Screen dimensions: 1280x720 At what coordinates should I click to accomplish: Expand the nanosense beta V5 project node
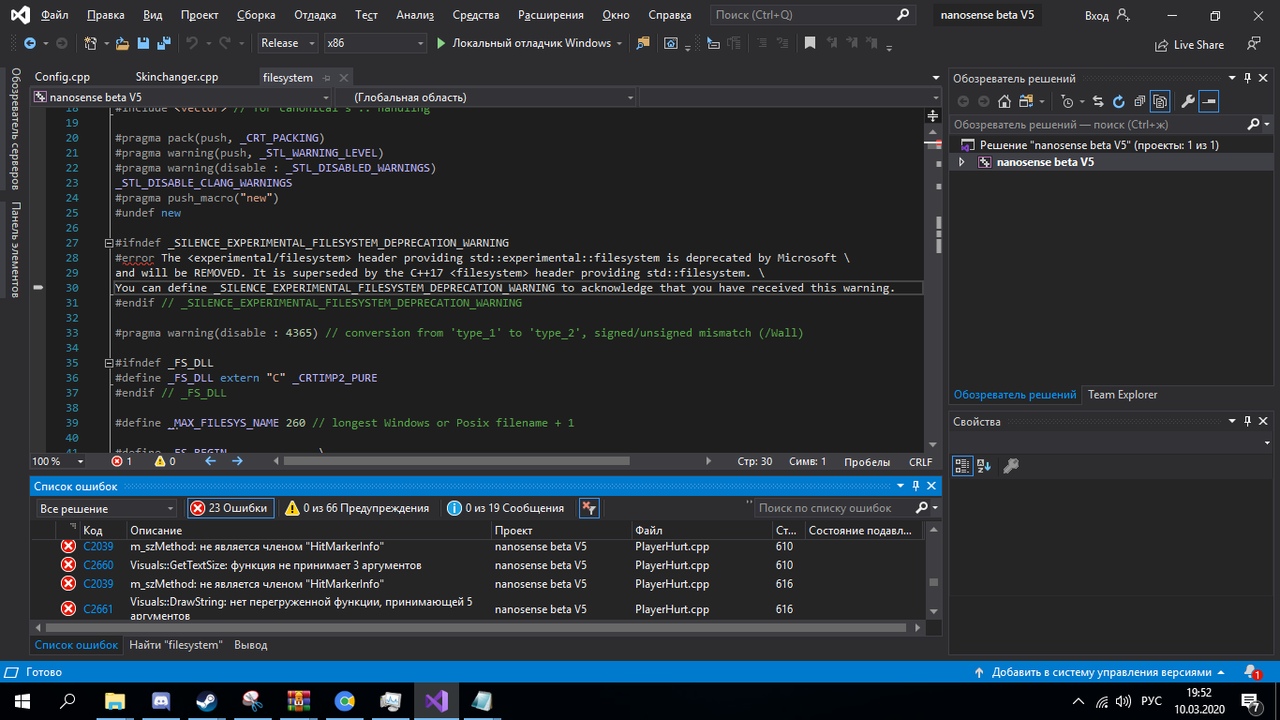pyautogui.click(x=962, y=162)
